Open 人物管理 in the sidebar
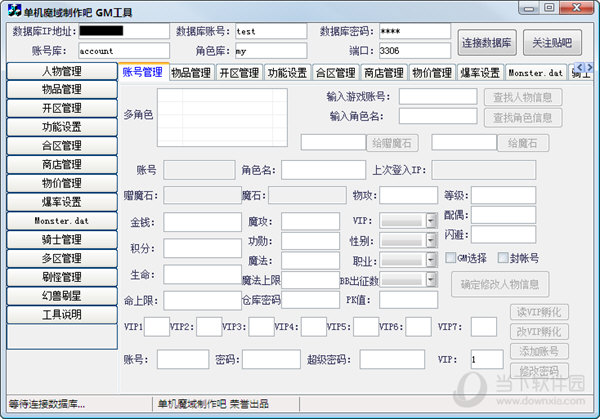The width and height of the screenshot is (600, 419). point(62,71)
